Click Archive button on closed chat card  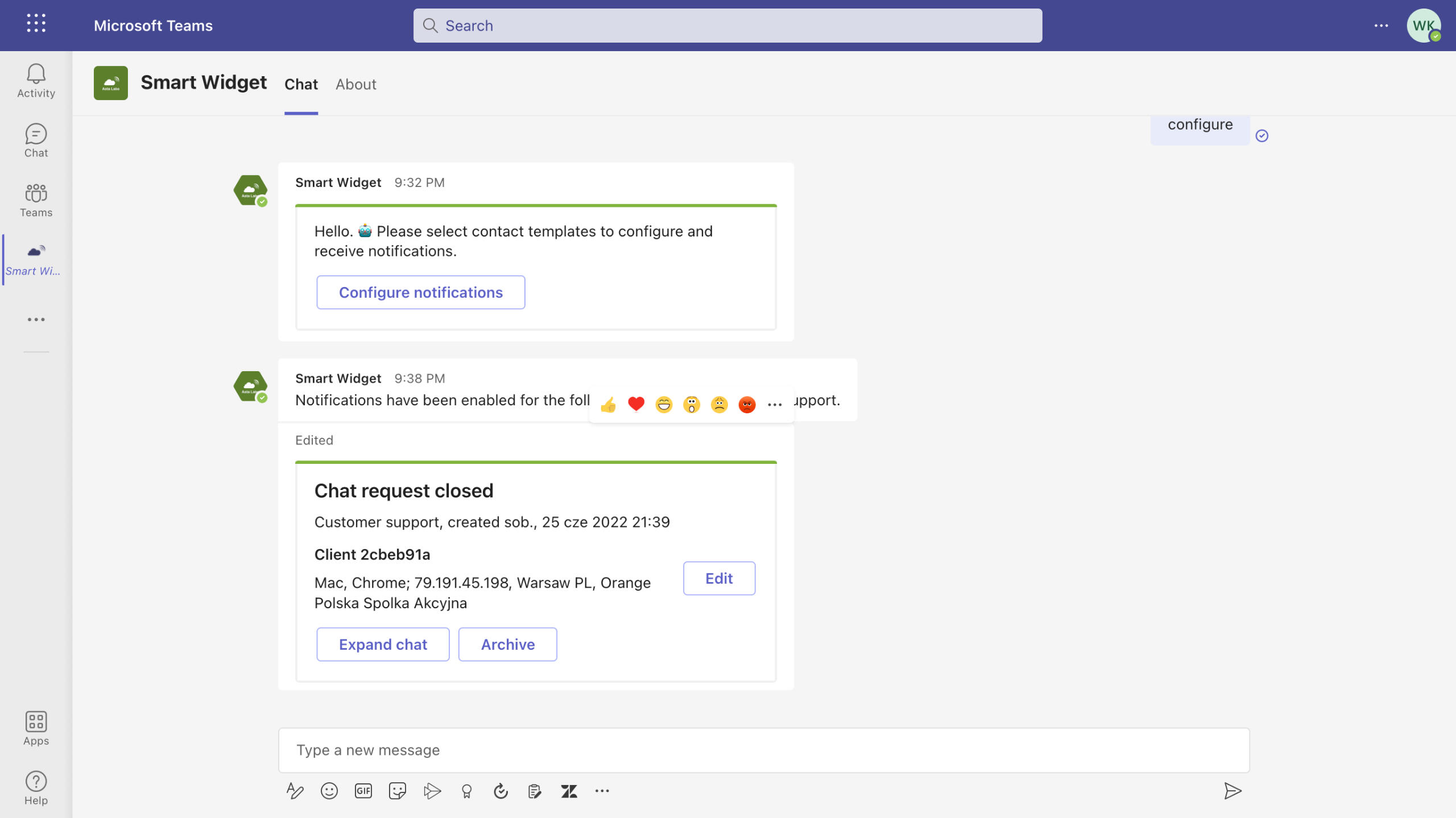508,644
